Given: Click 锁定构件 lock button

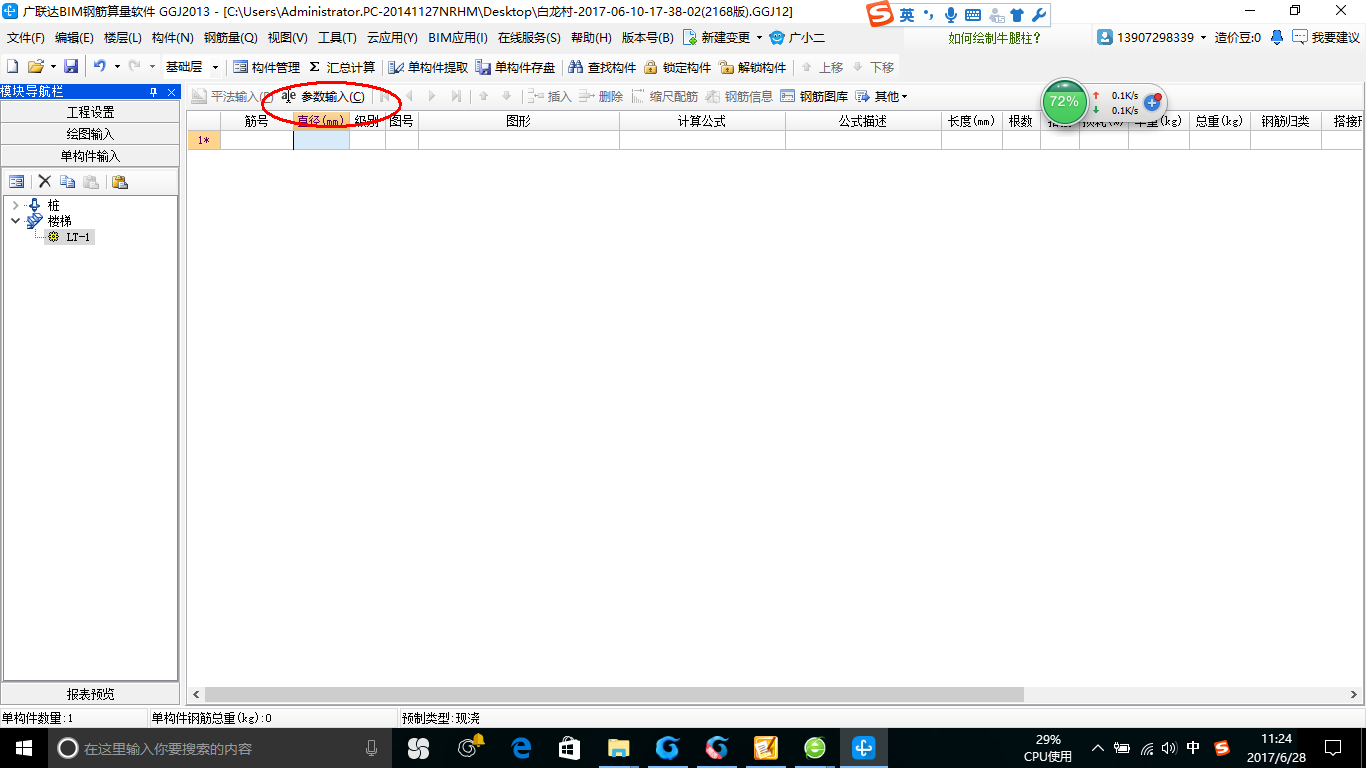Looking at the screenshot, I should click(677, 67).
